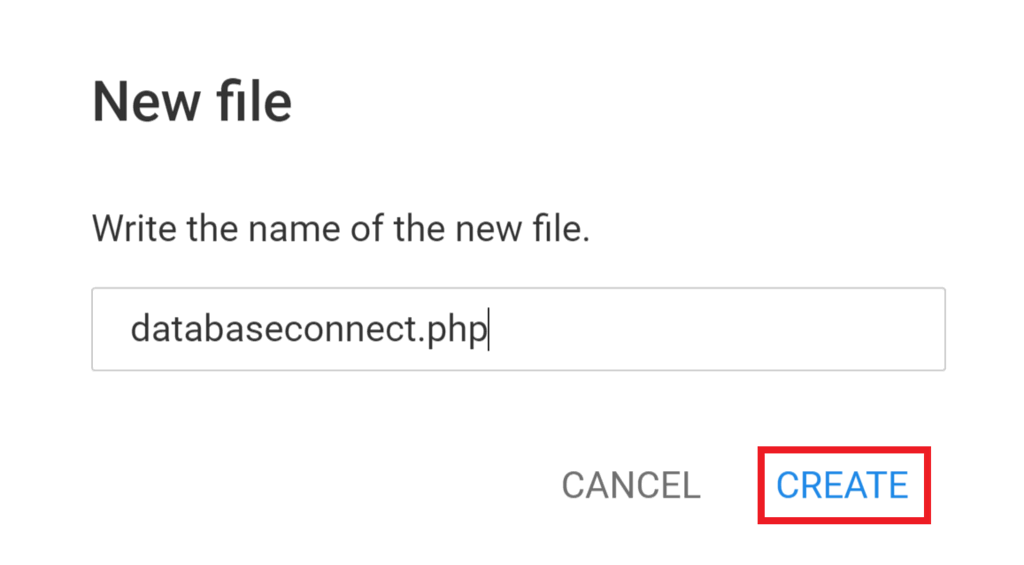Click the word 'connect' in the filename

click(350, 329)
